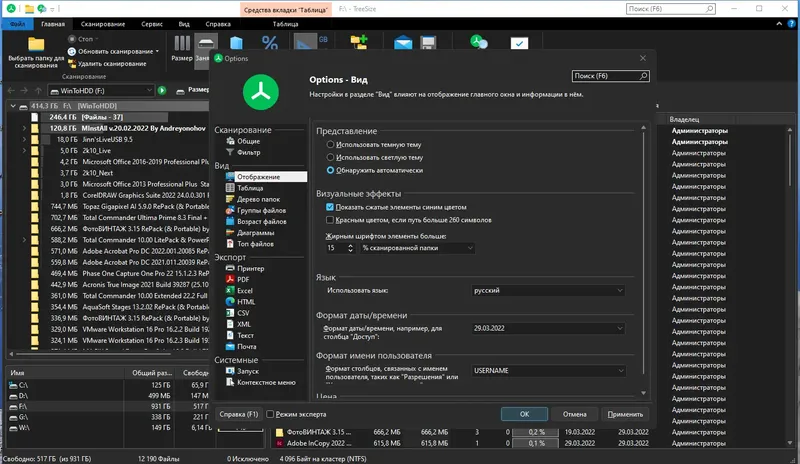Open the Фильтр options page
This screenshot has height=464, width=800.
[248, 152]
